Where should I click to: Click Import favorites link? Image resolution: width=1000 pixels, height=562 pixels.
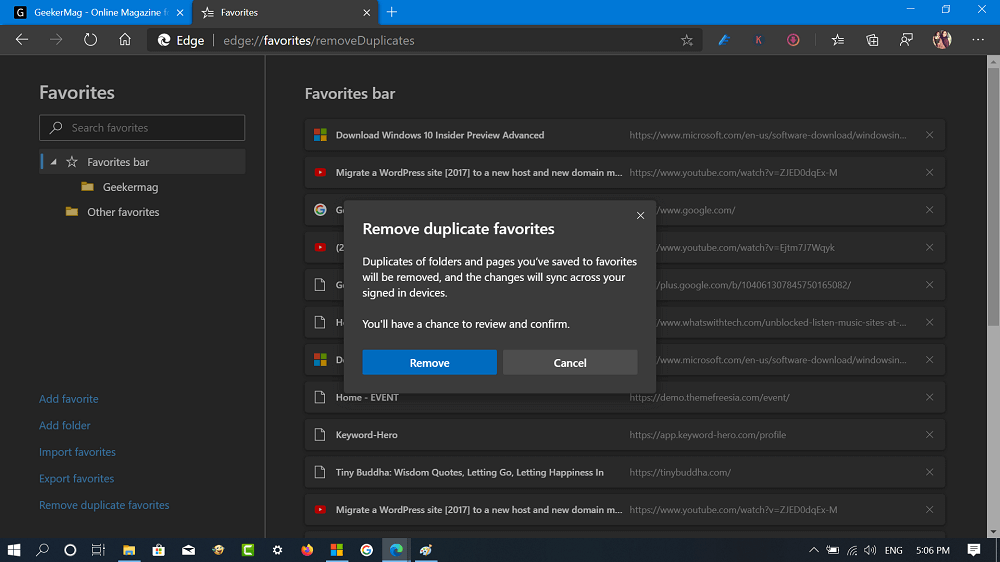click(x=77, y=452)
